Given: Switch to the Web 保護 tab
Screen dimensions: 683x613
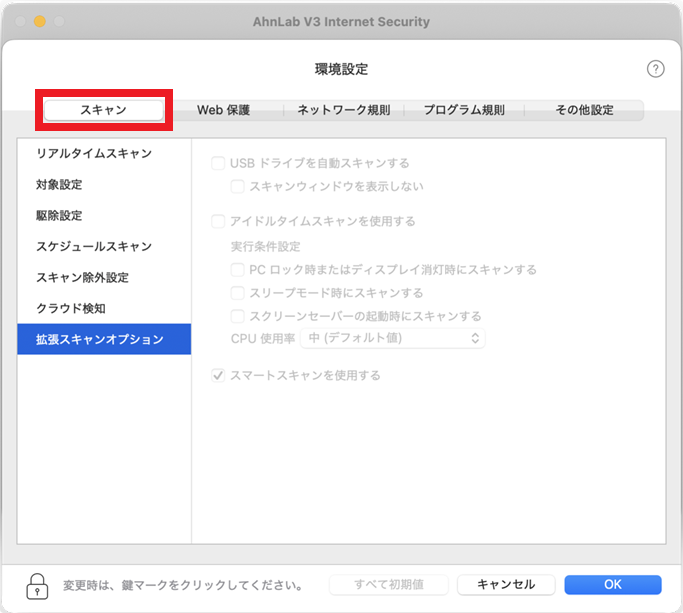Looking at the screenshot, I should (x=223, y=110).
